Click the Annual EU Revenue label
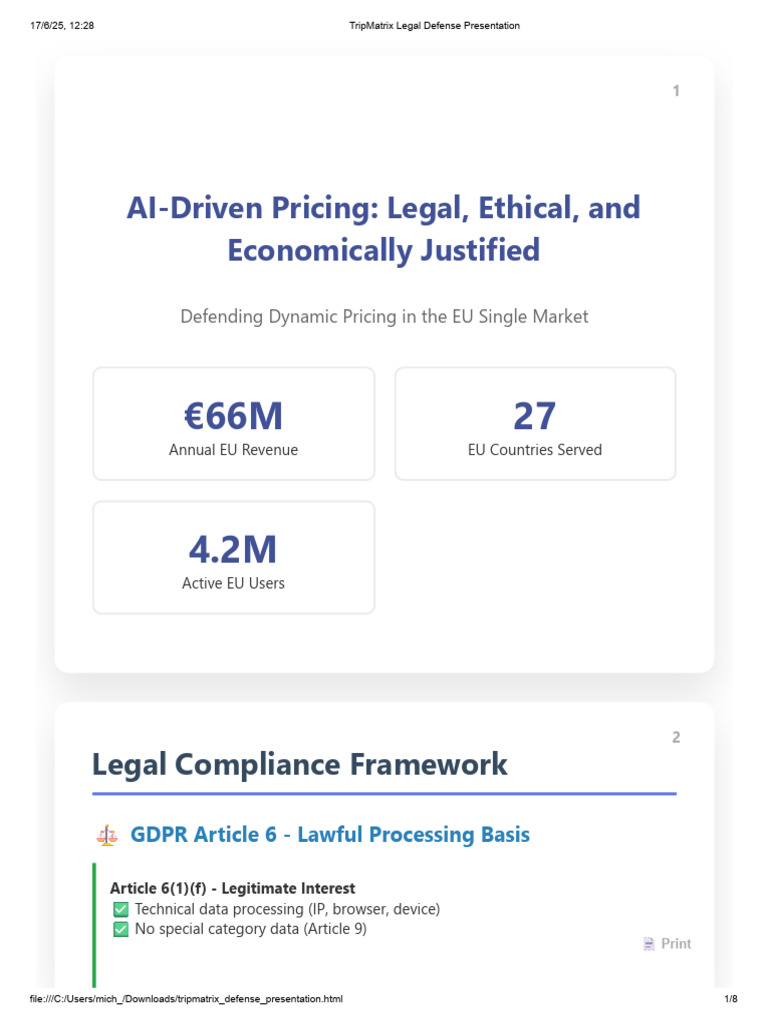The height and width of the screenshot is (1024, 768). click(x=233, y=450)
